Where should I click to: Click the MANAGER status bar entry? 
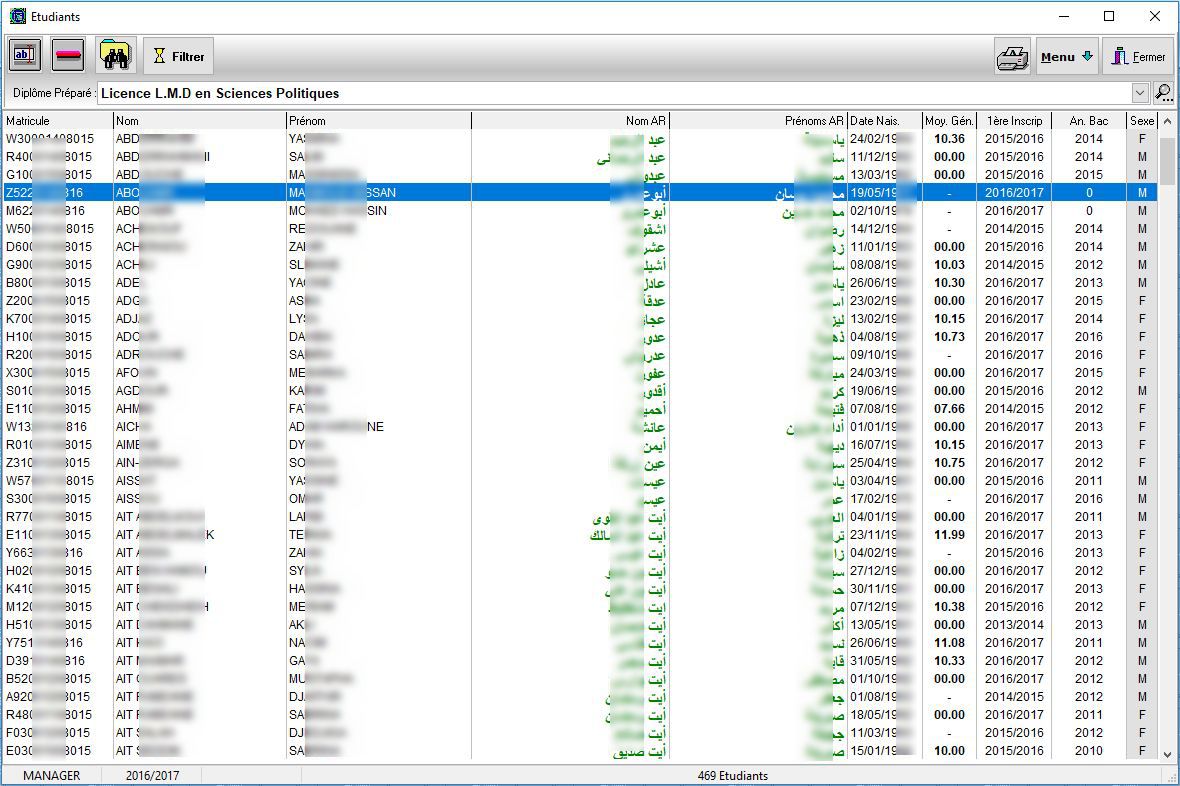[x=51, y=775]
